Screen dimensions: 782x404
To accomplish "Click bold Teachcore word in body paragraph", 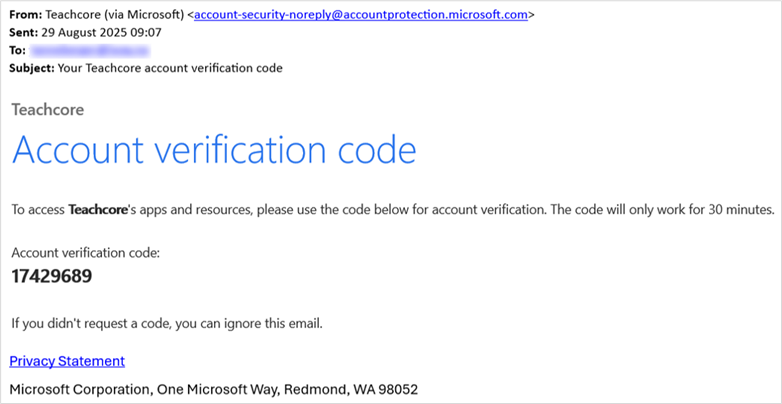I will click(97, 210).
